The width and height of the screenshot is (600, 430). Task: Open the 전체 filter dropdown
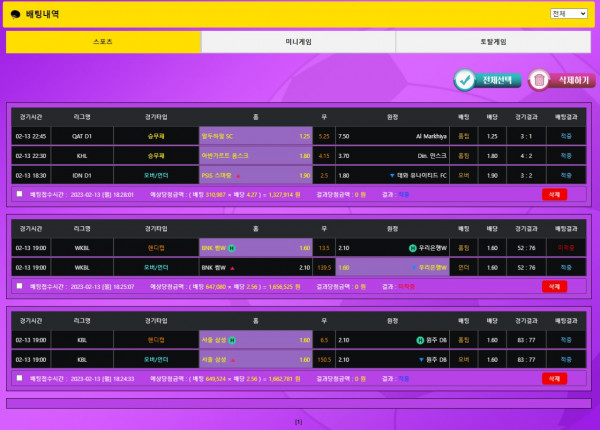pos(570,14)
